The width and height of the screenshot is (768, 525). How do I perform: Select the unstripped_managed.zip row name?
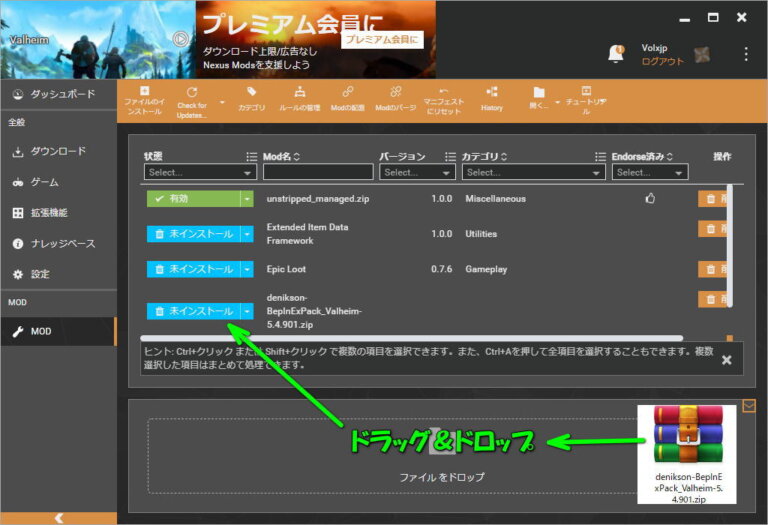coord(318,199)
